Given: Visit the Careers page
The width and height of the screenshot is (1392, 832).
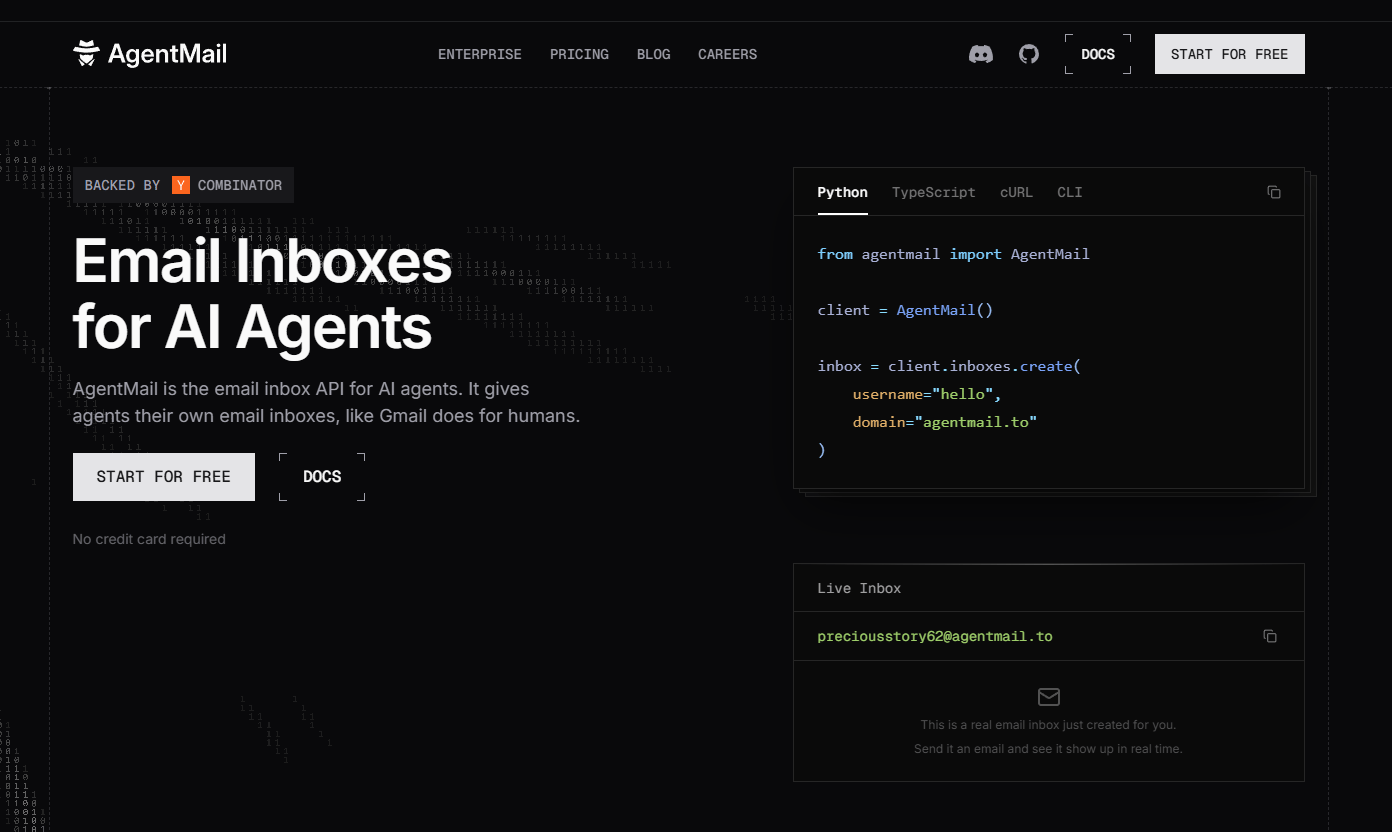Looking at the screenshot, I should 727,54.
